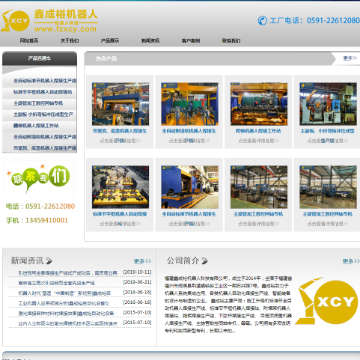Open sidebar category 全自动附墙架机器人焊接生产线

tap(44, 137)
